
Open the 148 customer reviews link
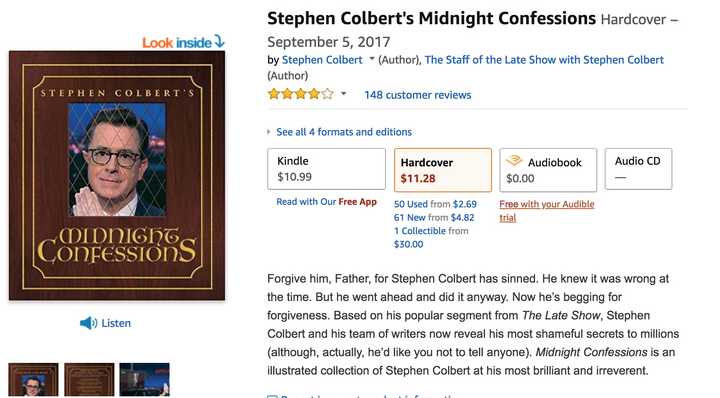pos(418,95)
